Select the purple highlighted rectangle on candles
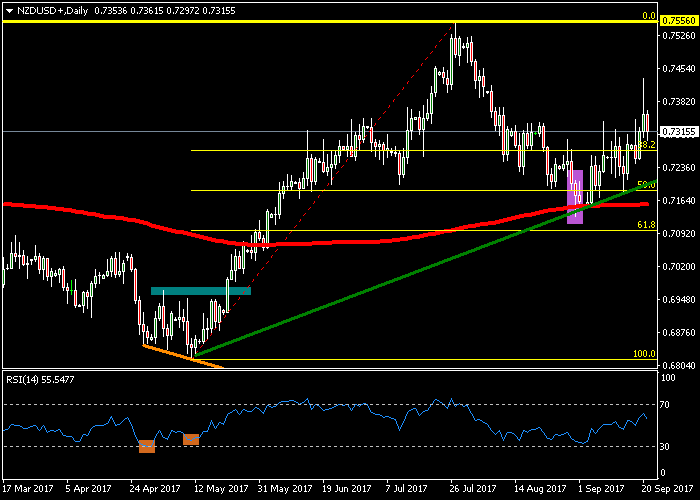700x500 pixels. coord(575,196)
